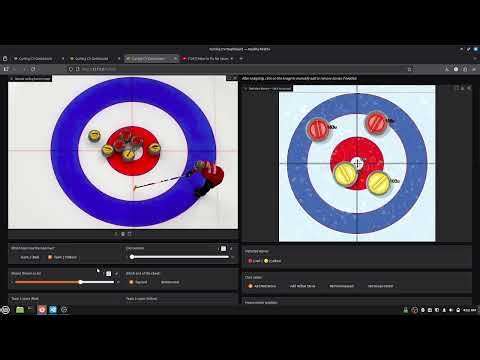Click the upload icon below the left rink image

116,234
